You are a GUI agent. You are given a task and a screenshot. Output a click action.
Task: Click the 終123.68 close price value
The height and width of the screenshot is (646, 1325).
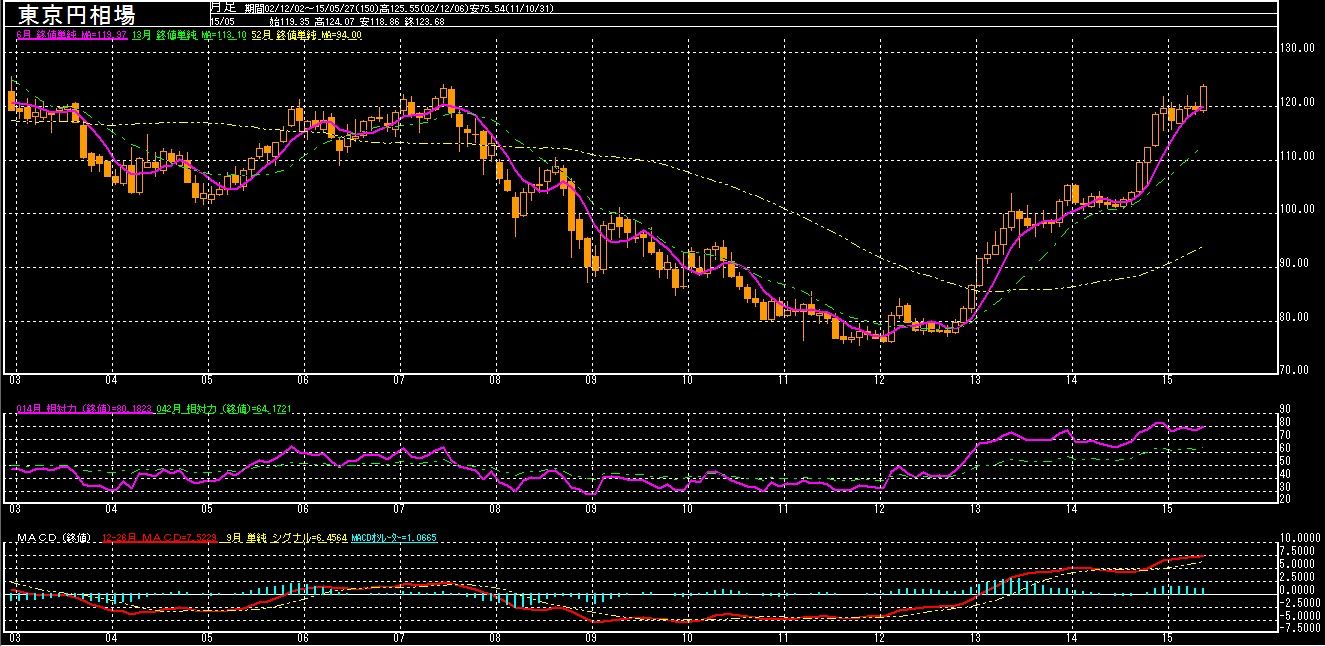[425, 20]
